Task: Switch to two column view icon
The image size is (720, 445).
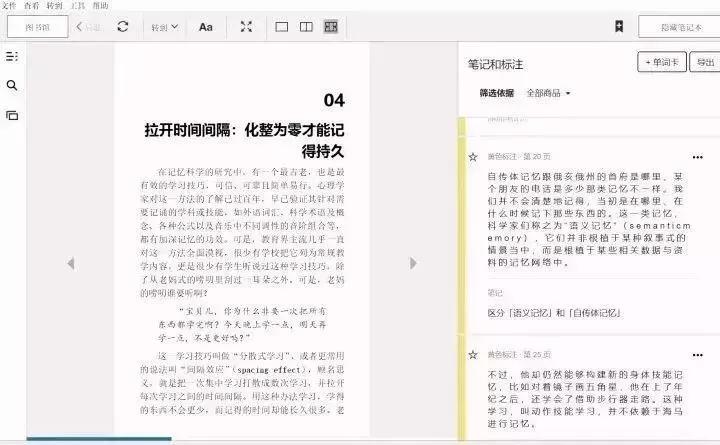Action: tap(306, 27)
